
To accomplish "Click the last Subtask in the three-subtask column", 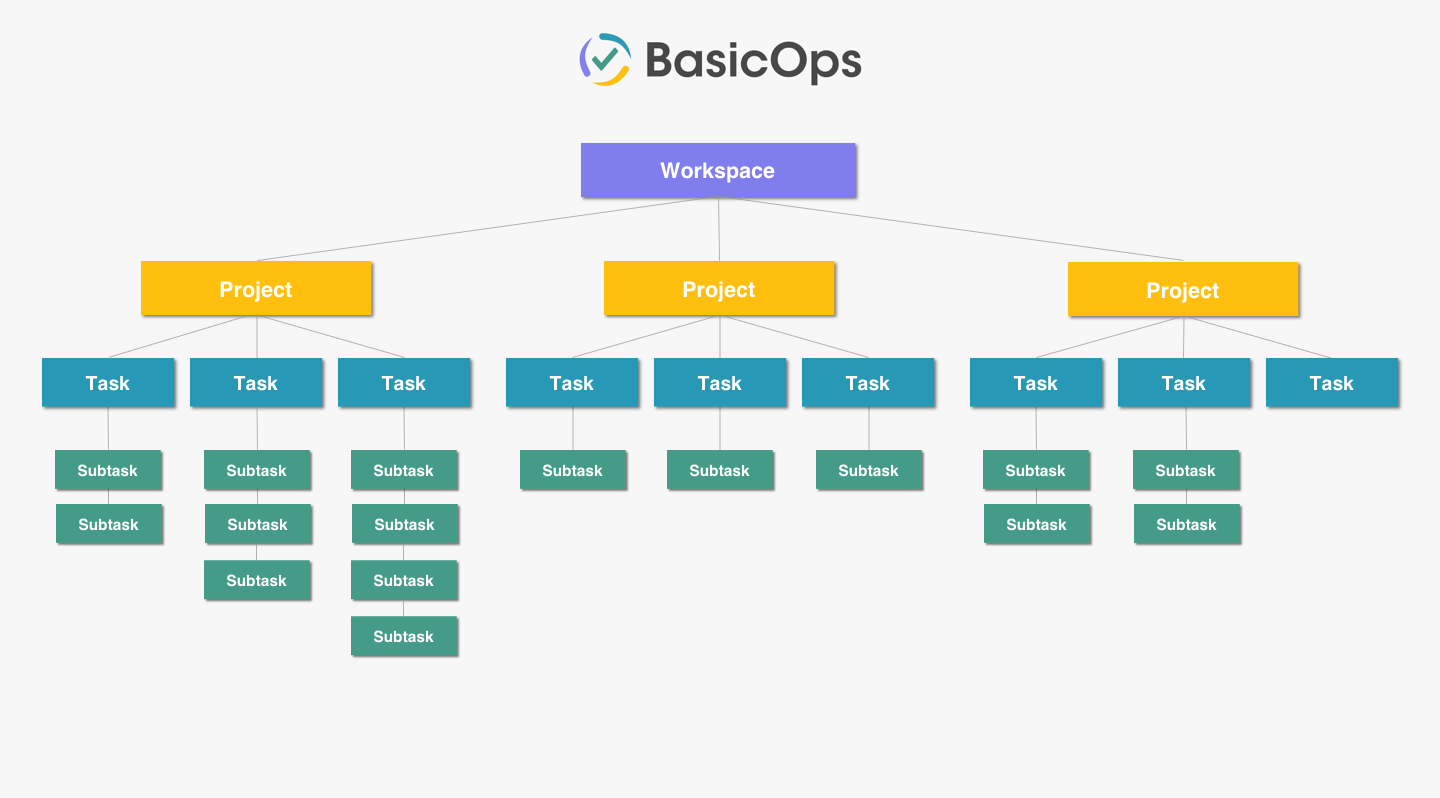I will [257, 580].
